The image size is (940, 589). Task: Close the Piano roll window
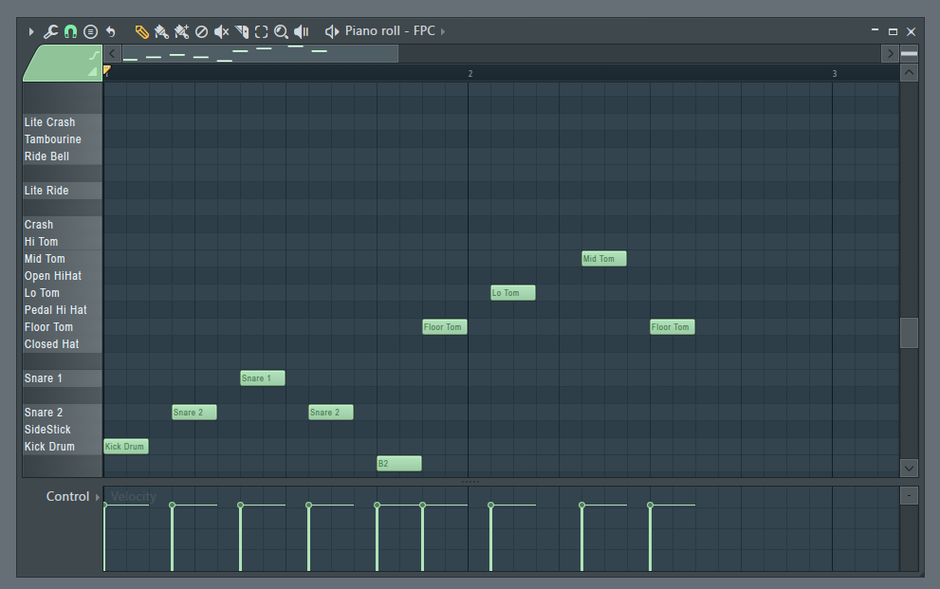[x=911, y=31]
